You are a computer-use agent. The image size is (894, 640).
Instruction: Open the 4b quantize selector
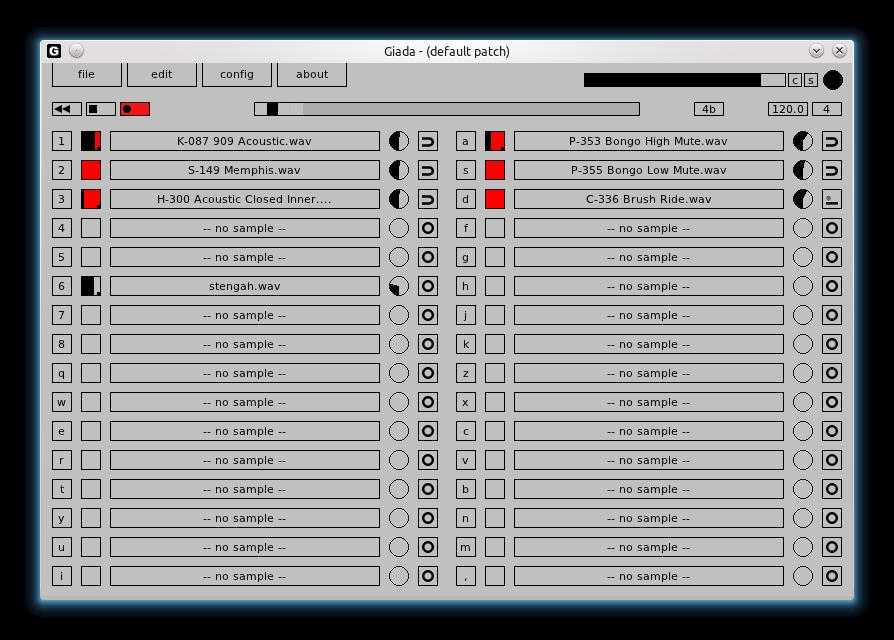click(x=709, y=109)
